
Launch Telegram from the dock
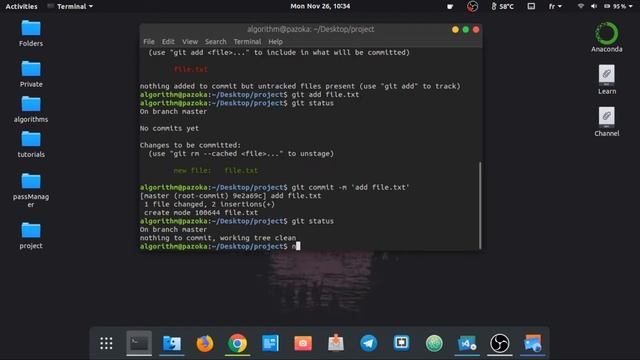click(x=369, y=343)
